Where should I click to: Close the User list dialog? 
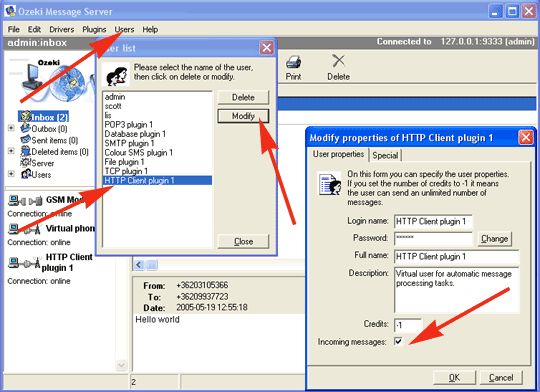[267, 48]
